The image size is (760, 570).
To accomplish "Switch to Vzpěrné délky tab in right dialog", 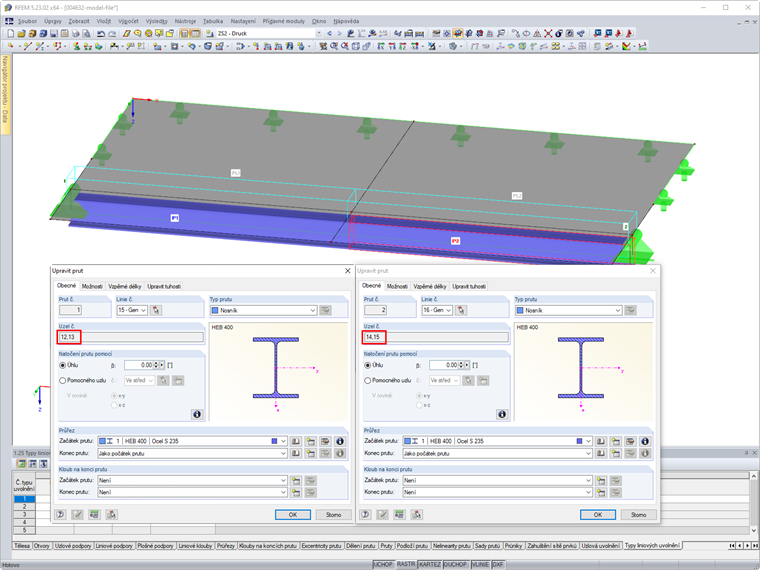I will 430,286.
